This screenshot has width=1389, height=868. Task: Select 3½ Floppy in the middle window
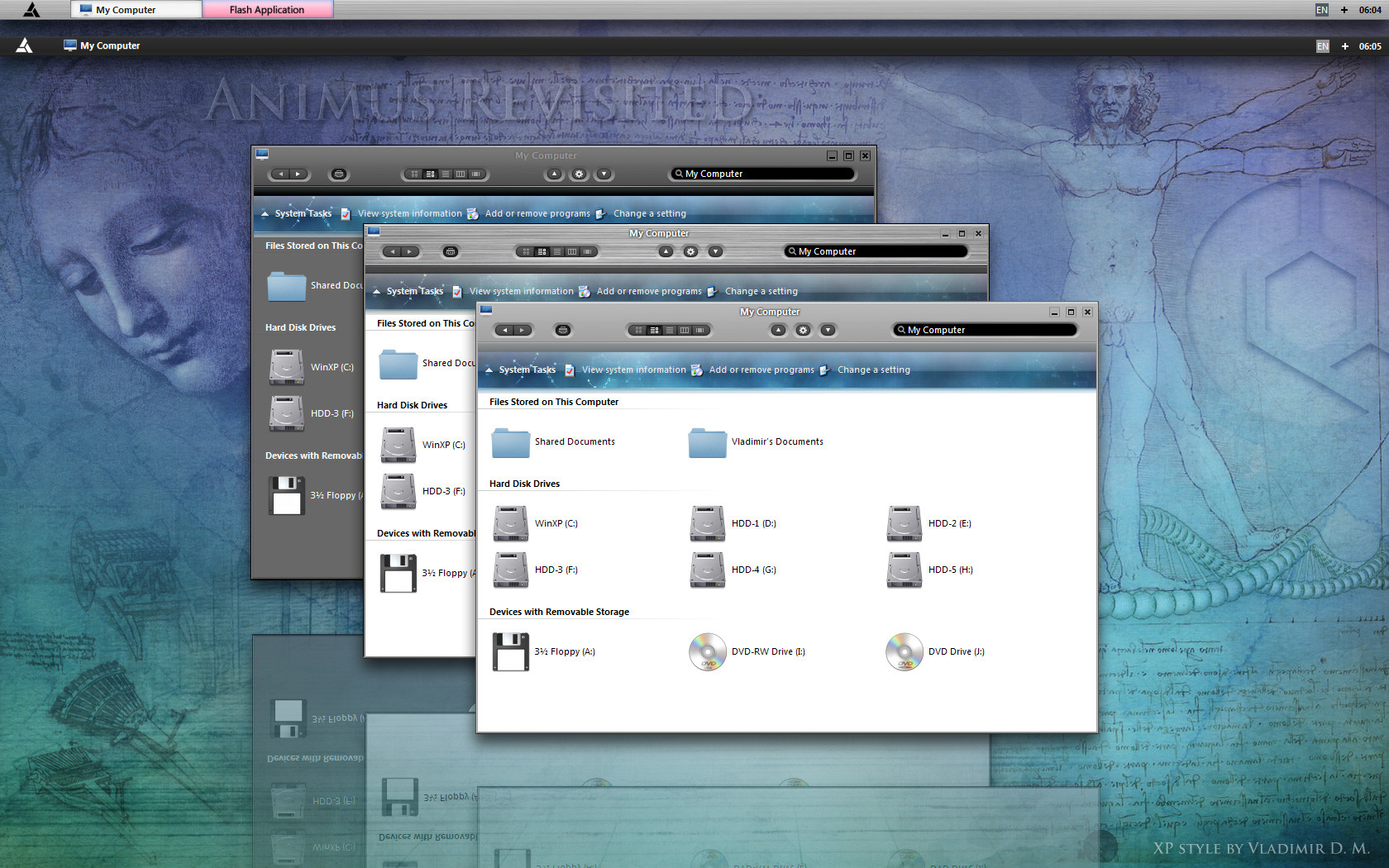click(x=427, y=573)
